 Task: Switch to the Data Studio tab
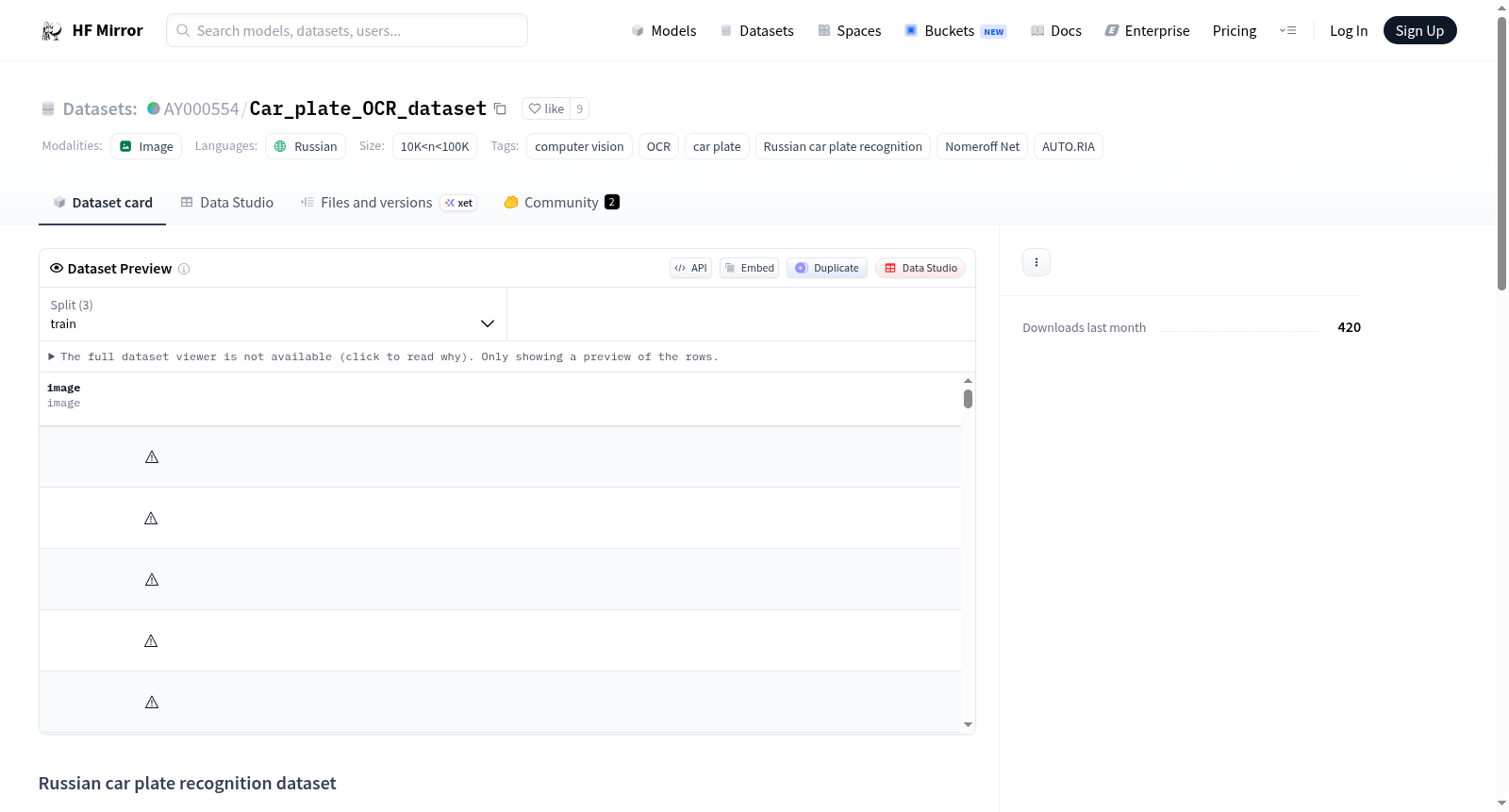click(x=227, y=203)
